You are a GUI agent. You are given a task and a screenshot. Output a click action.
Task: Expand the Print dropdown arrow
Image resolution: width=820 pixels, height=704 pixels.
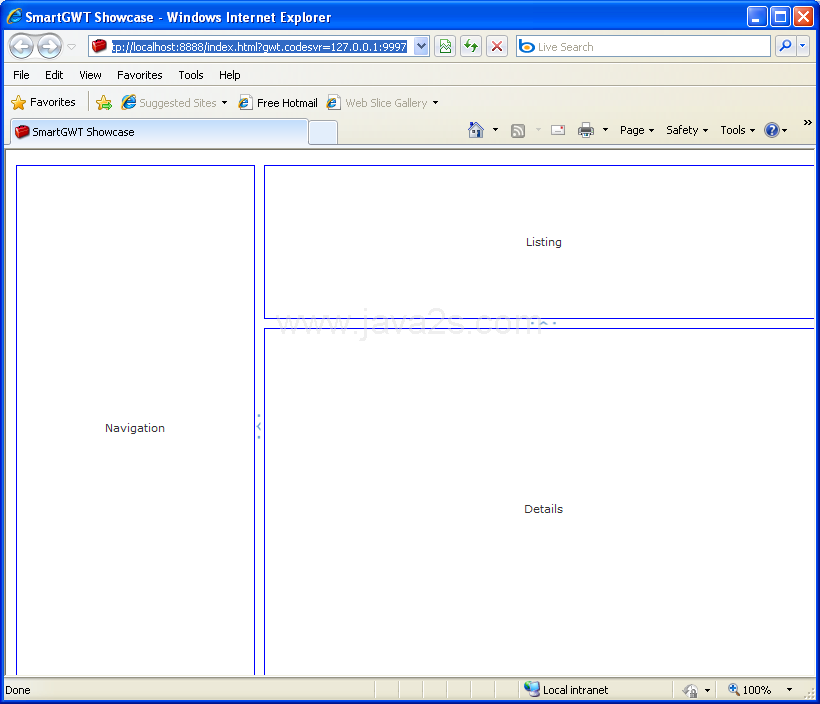605,130
